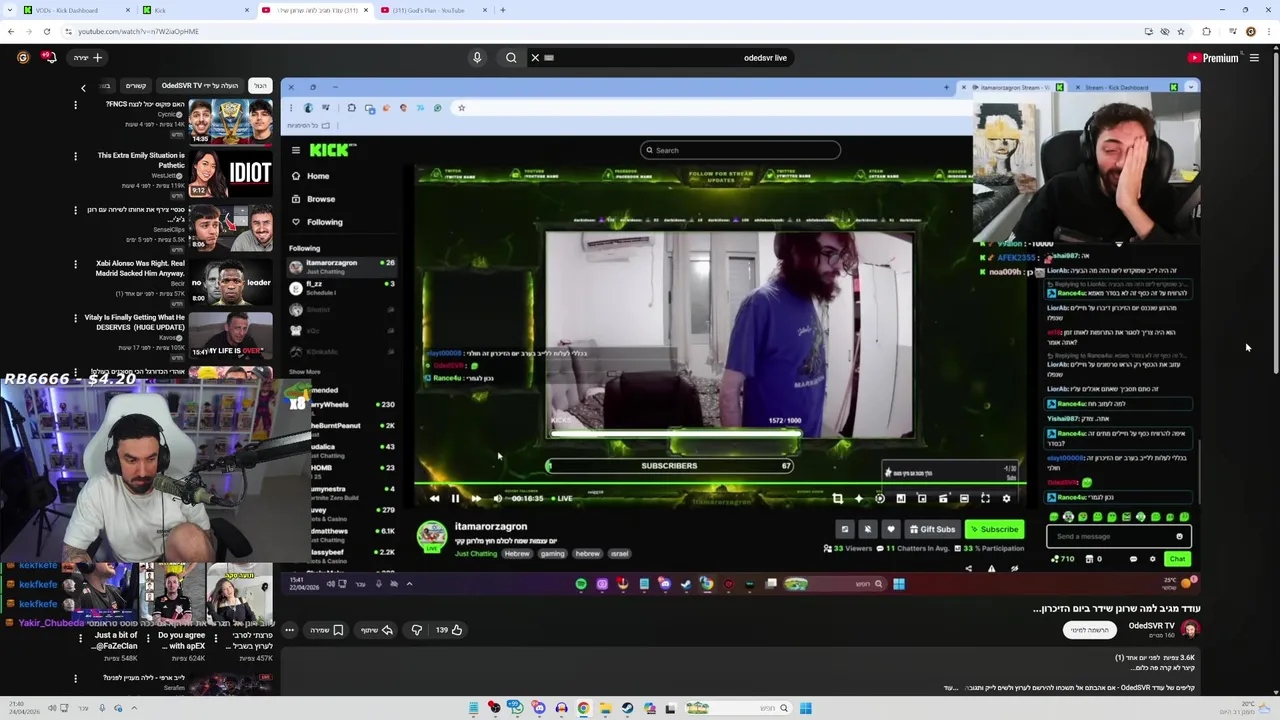Open options for 'Xabi Alonso Was Right' video
The image size is (1280, 720).
[75, 265]
